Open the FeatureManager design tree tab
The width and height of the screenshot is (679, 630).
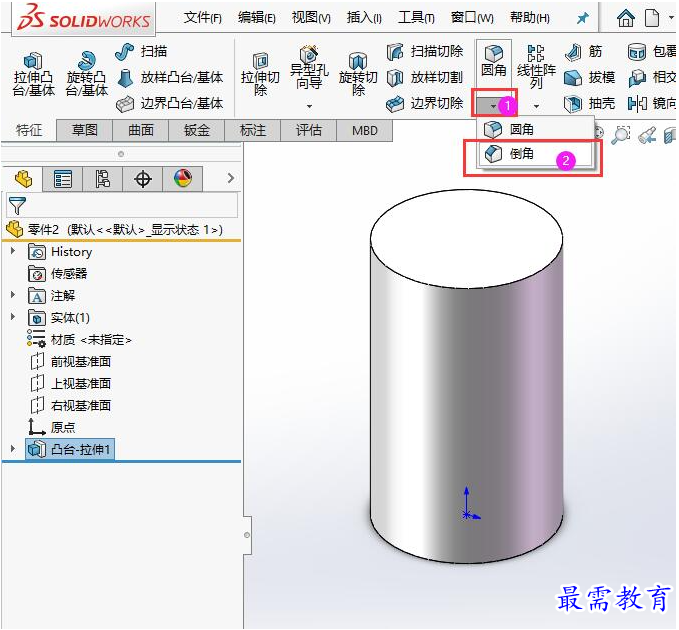[x=23, y=178]
